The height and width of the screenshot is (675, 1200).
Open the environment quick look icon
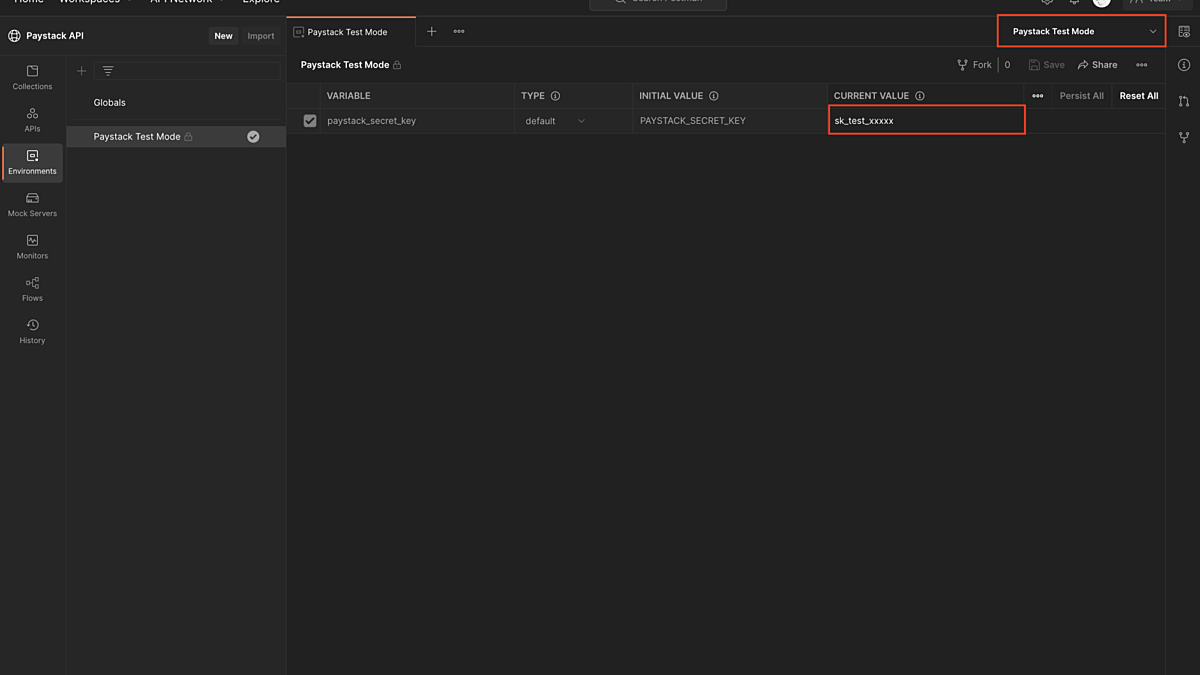1184,32
